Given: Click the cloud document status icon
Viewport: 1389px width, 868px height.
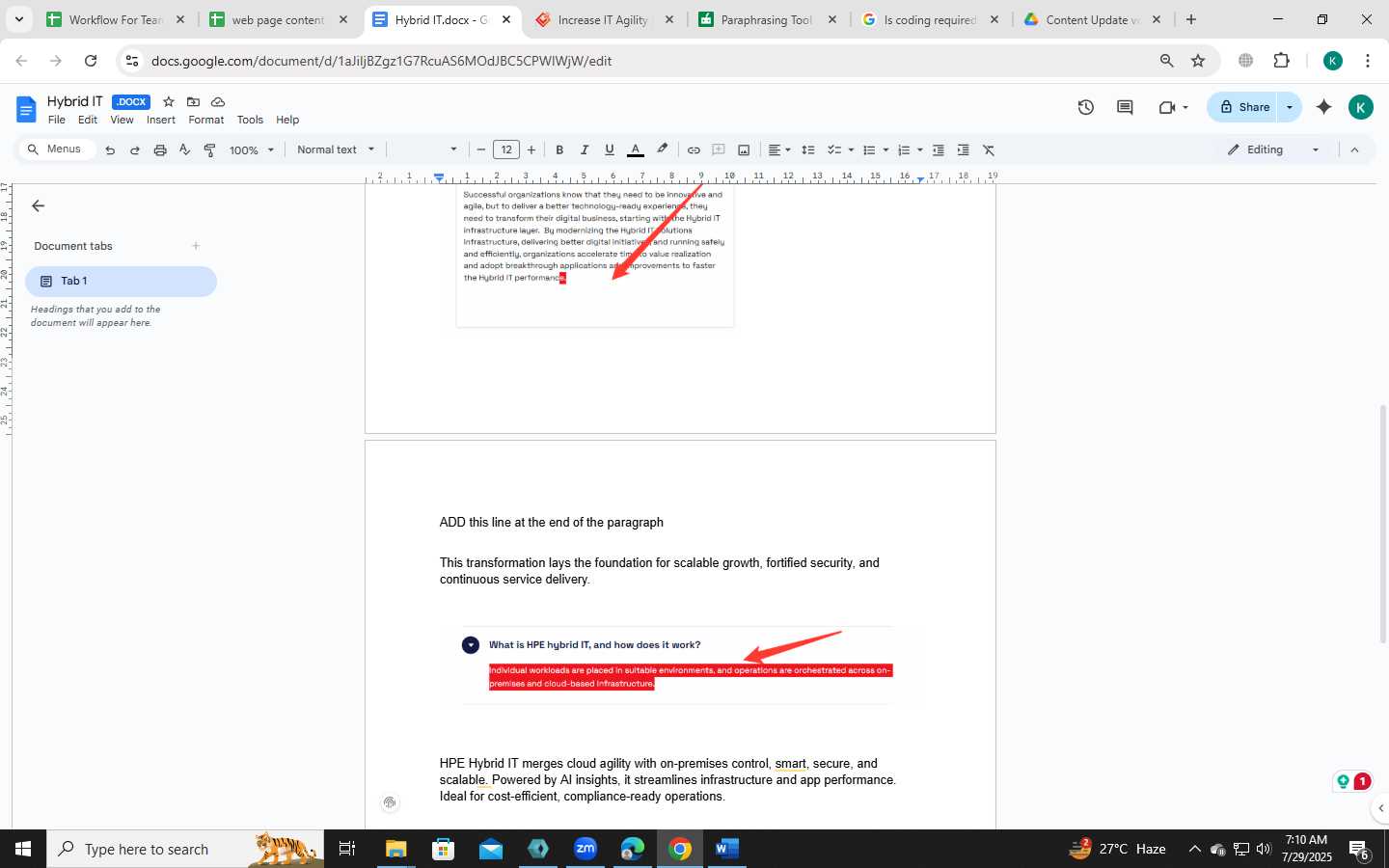Looking at the screenshot, I should tap(218, 101).
